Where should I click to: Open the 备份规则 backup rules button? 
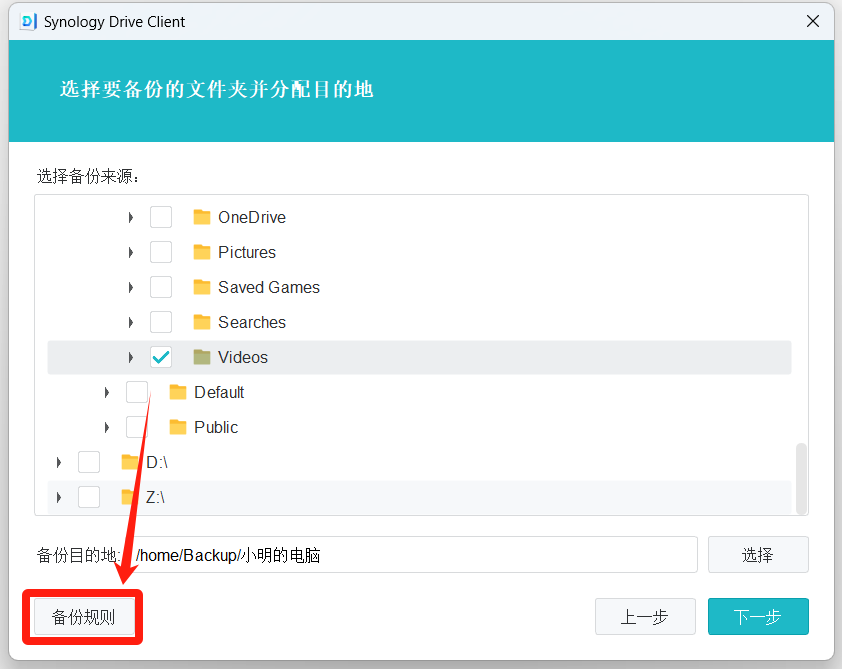pyautogui.click(x=84, y=617)
